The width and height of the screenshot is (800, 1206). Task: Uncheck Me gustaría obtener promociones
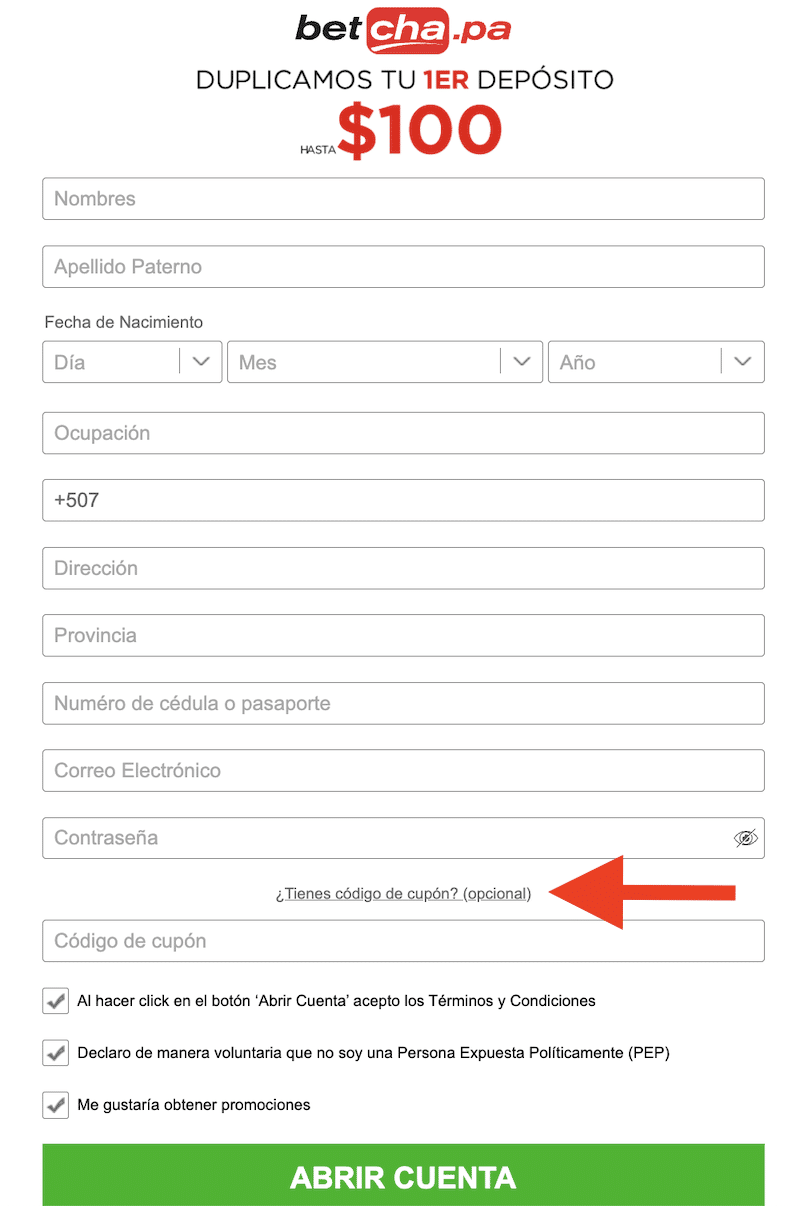[x=55, y=1105]
